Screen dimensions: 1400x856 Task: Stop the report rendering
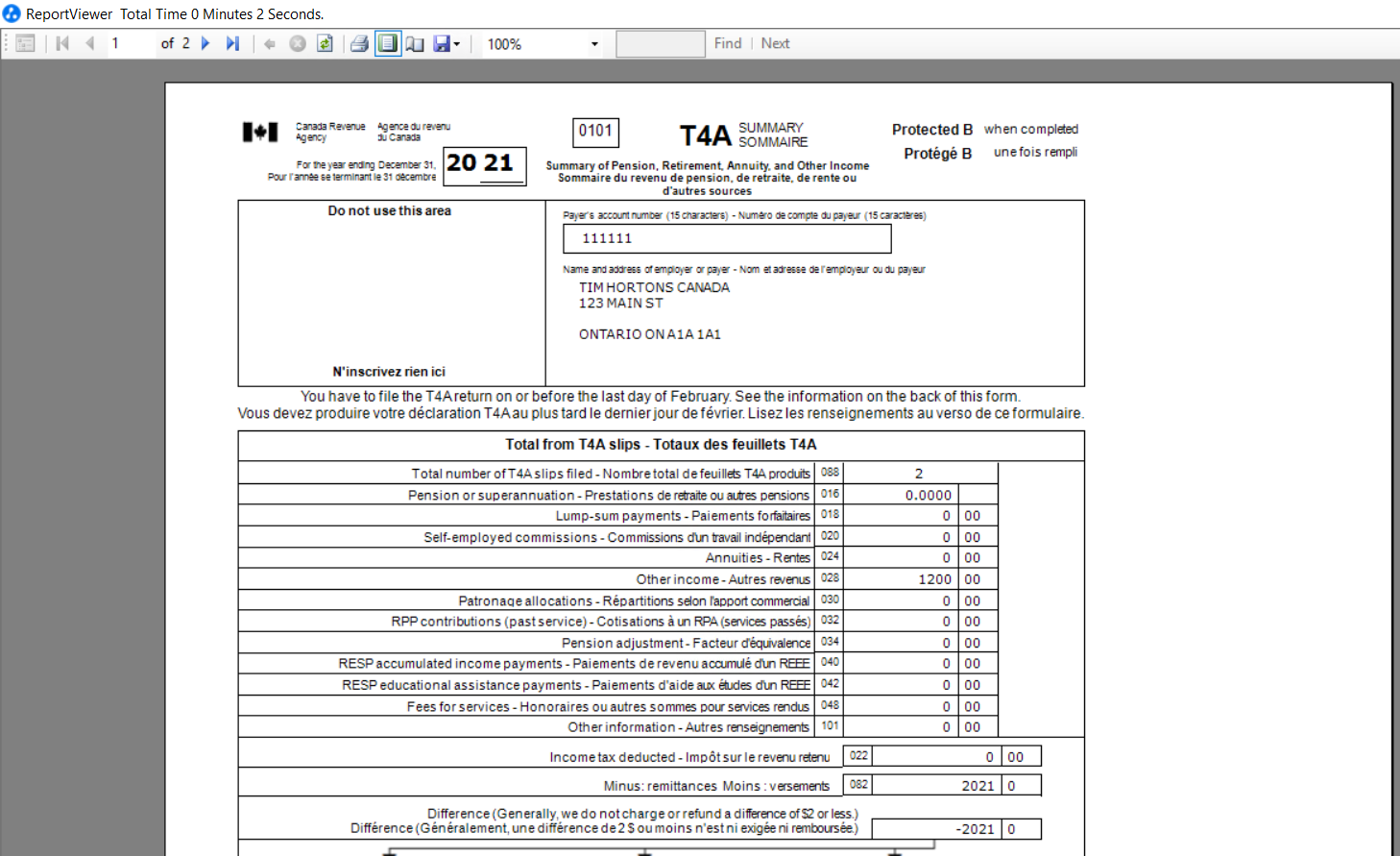pyautogui.click(x=296, y=43)
